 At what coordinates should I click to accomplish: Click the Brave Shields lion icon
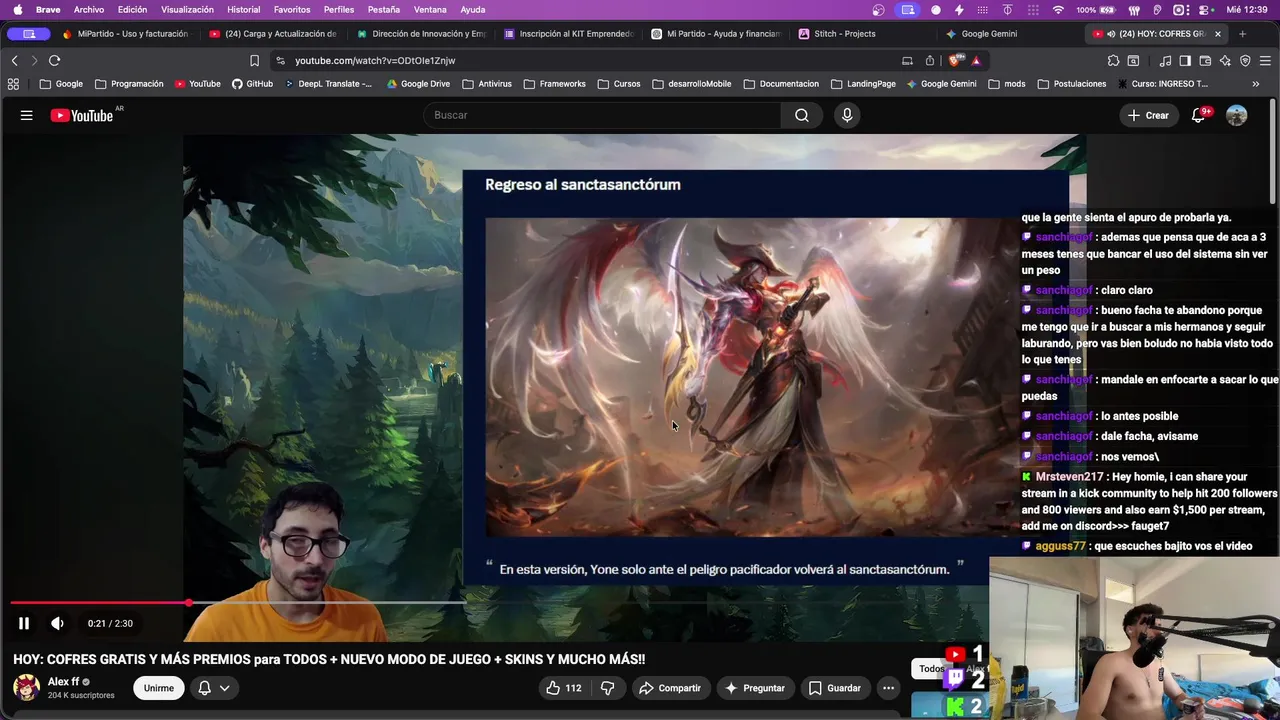point(955,61)
